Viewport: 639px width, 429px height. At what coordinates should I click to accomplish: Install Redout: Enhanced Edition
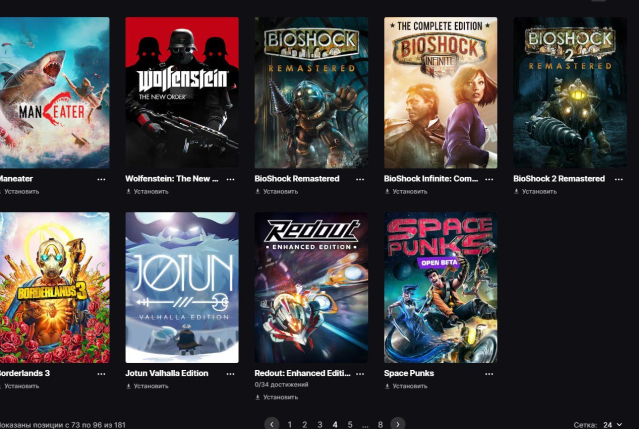click(x=276, y=397)
